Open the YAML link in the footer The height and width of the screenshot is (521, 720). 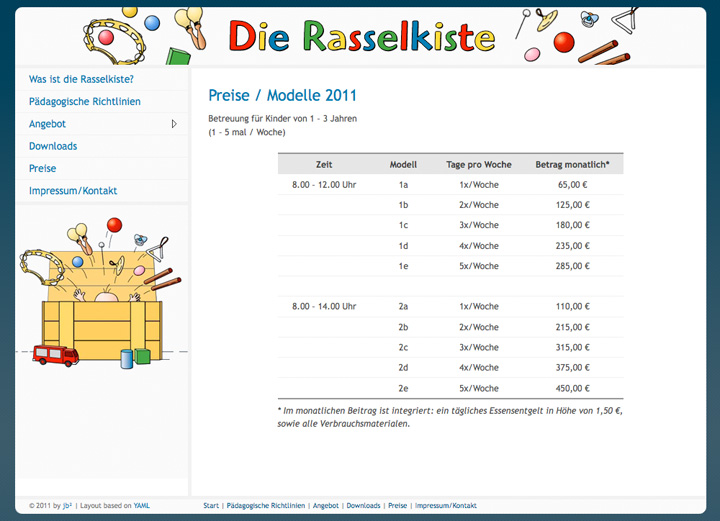141,505
